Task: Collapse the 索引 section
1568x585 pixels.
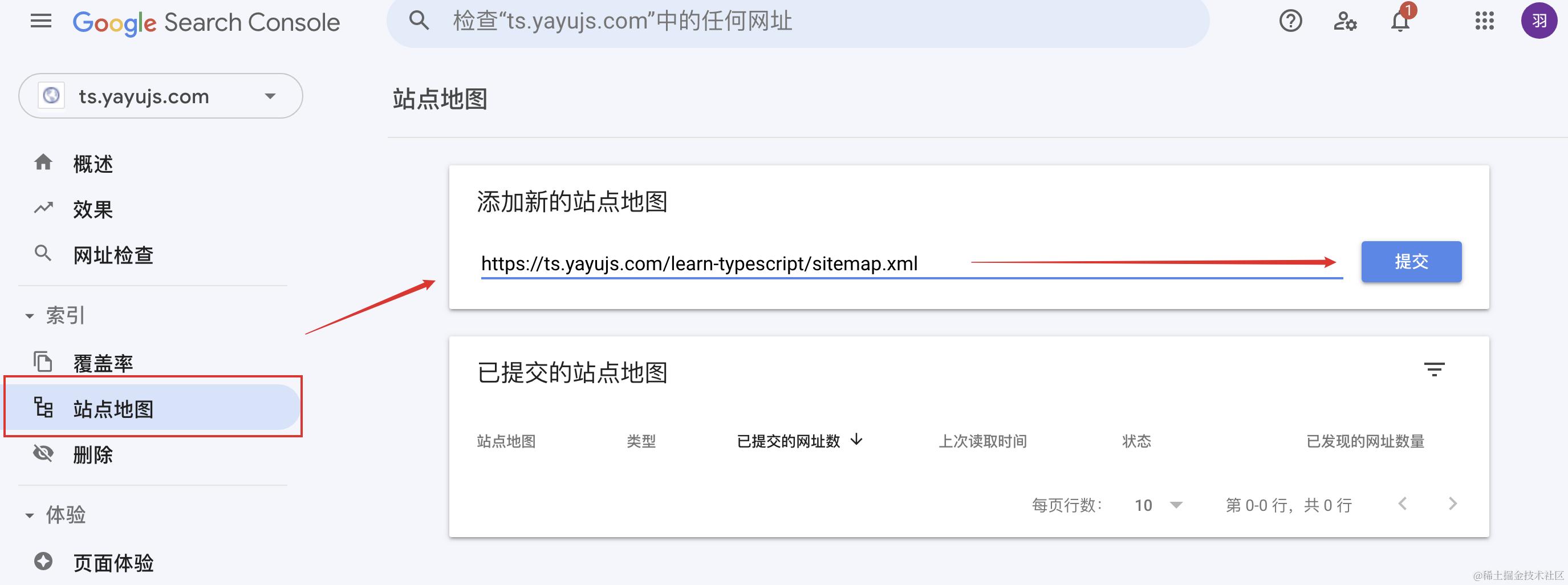Action: (x=29, y=316)
